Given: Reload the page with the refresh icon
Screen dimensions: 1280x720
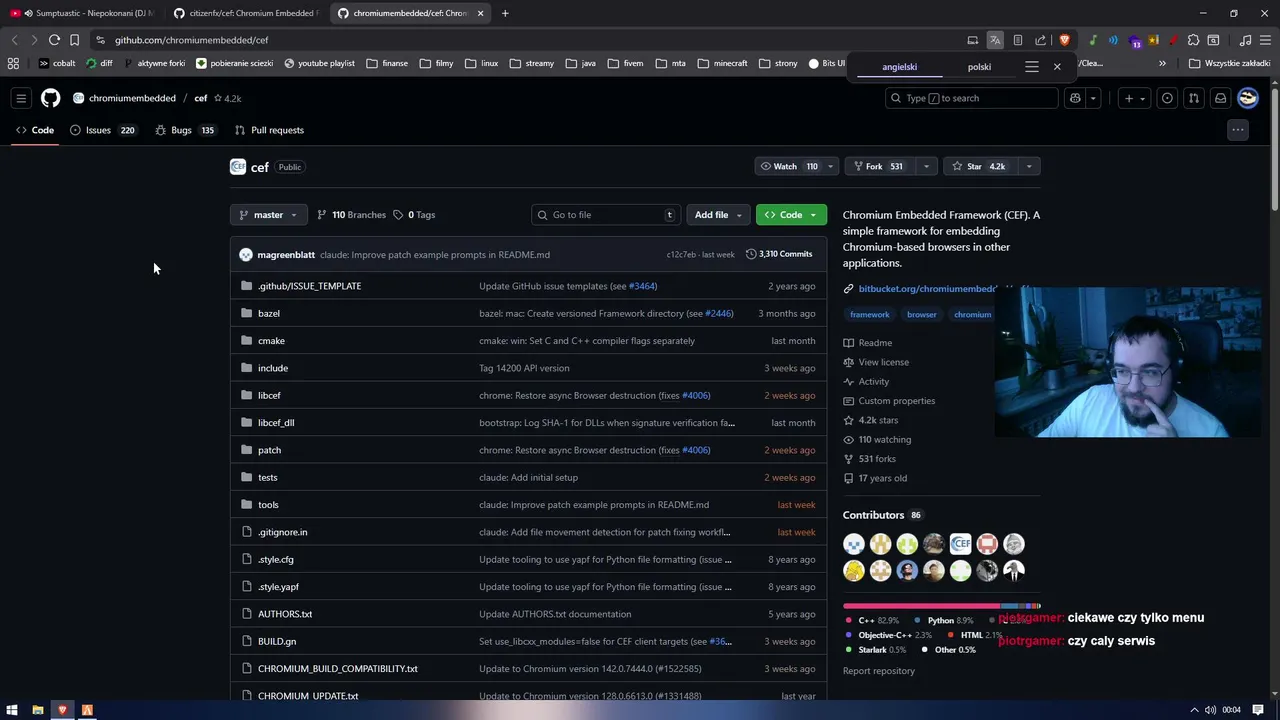Looking at the screenshot, I should pos(54,40).
